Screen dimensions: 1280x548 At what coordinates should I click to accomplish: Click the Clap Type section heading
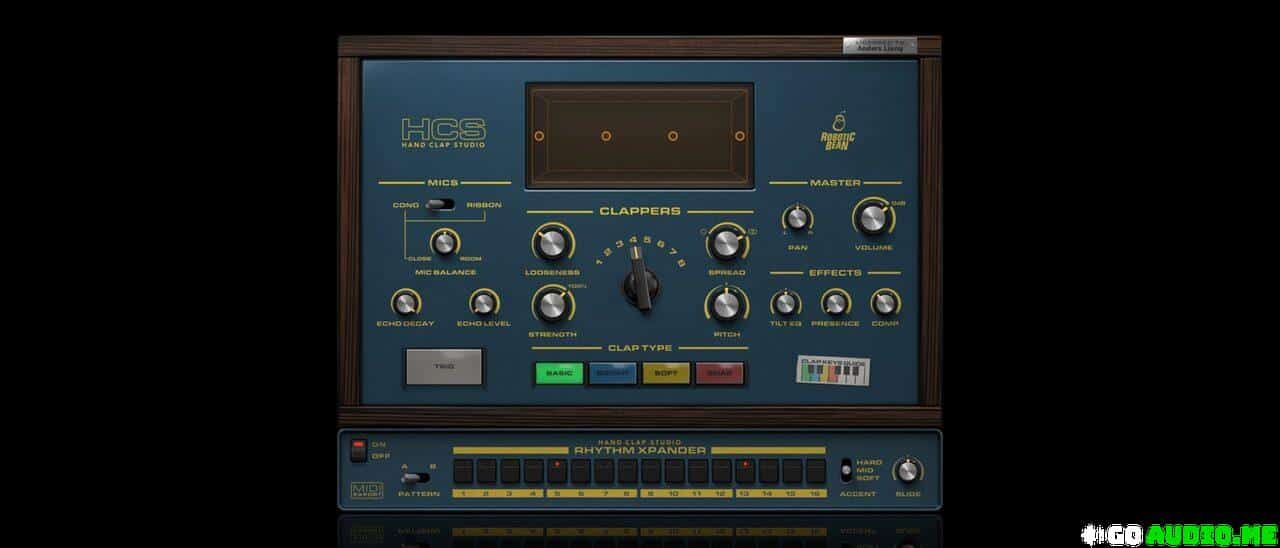pyautogui.click(x=640, y=348)
